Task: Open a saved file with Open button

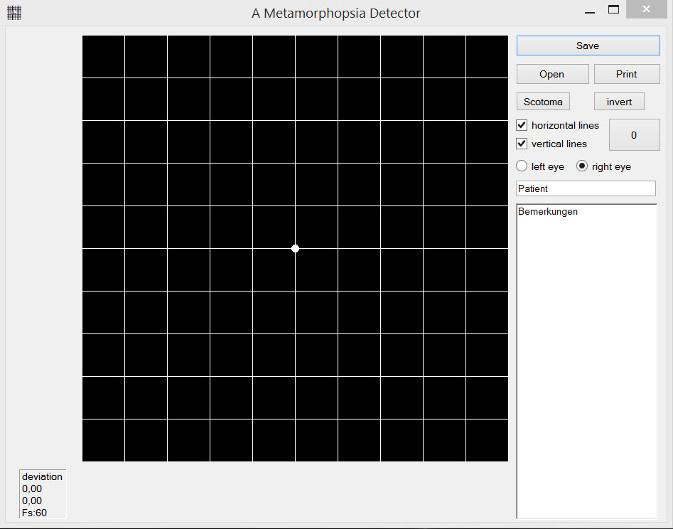Action: coord(552,74)
